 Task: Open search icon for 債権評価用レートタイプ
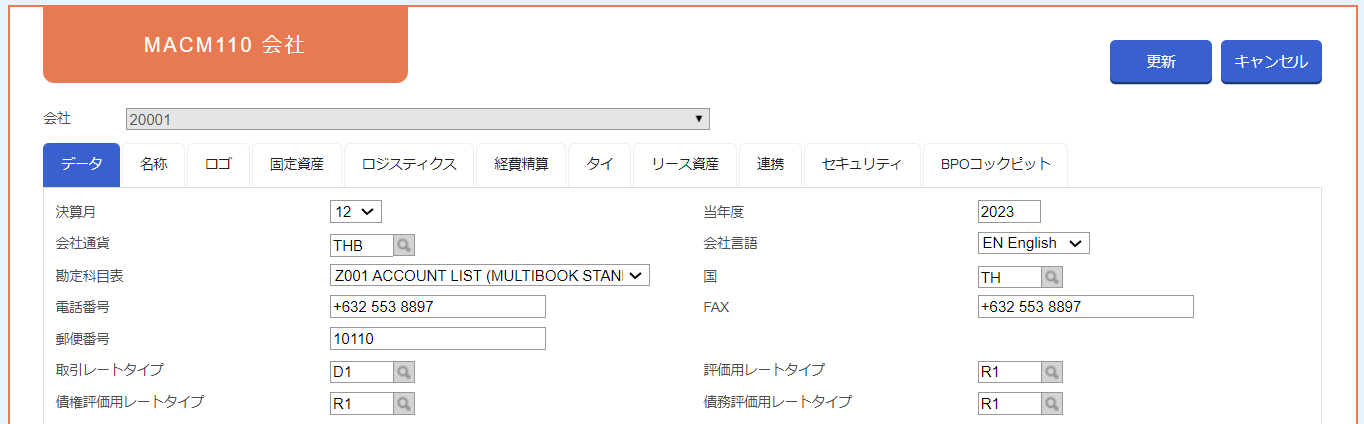(404, 404)
